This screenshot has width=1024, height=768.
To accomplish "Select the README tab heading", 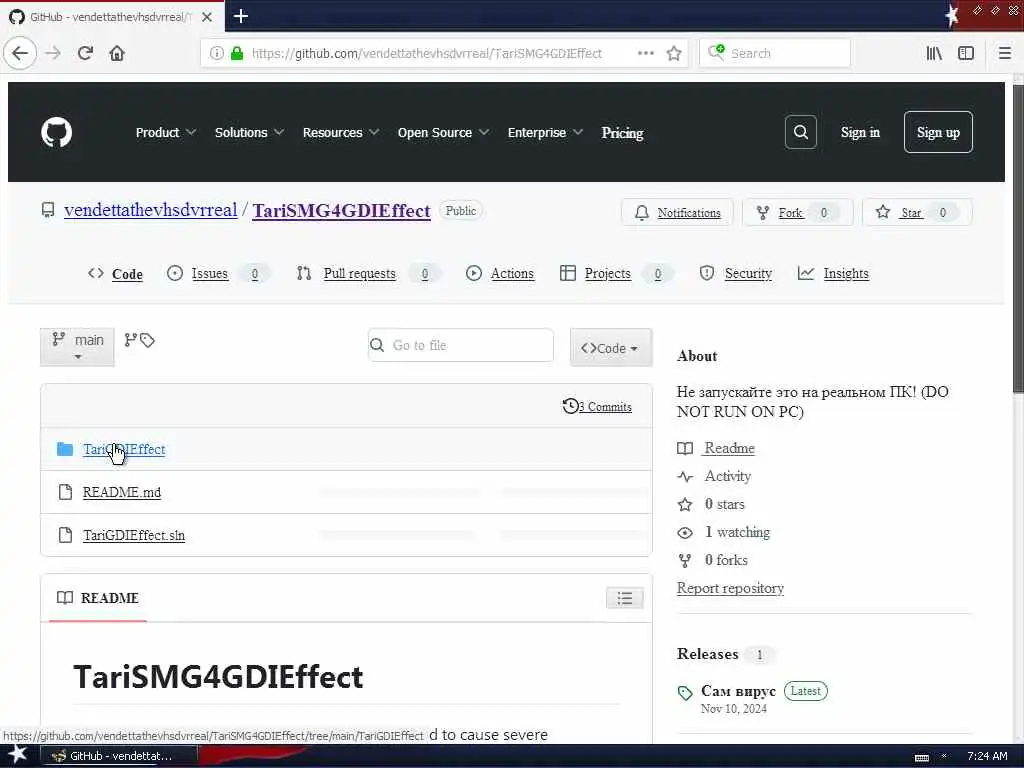I will (98, 598).
